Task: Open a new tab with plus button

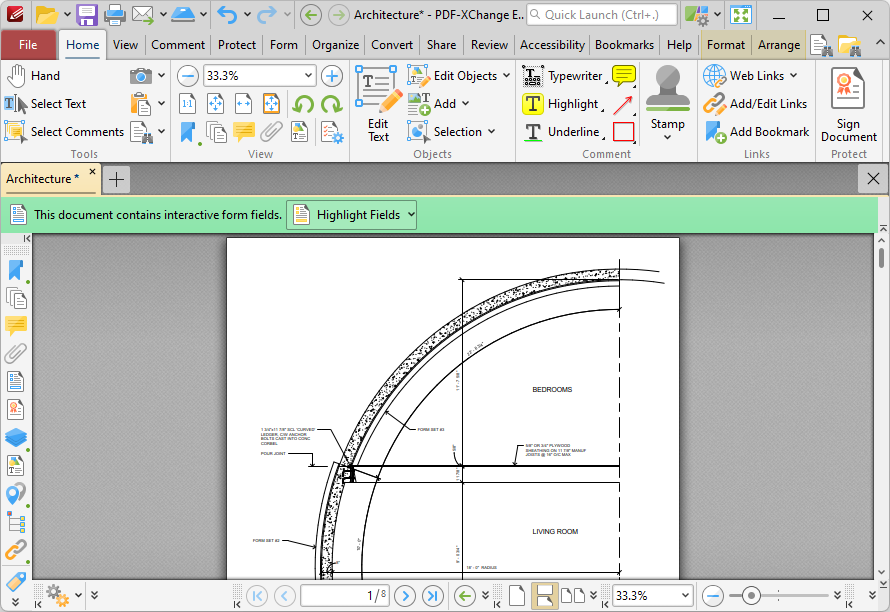Action: pyautogui.click(x=116, y=180)
